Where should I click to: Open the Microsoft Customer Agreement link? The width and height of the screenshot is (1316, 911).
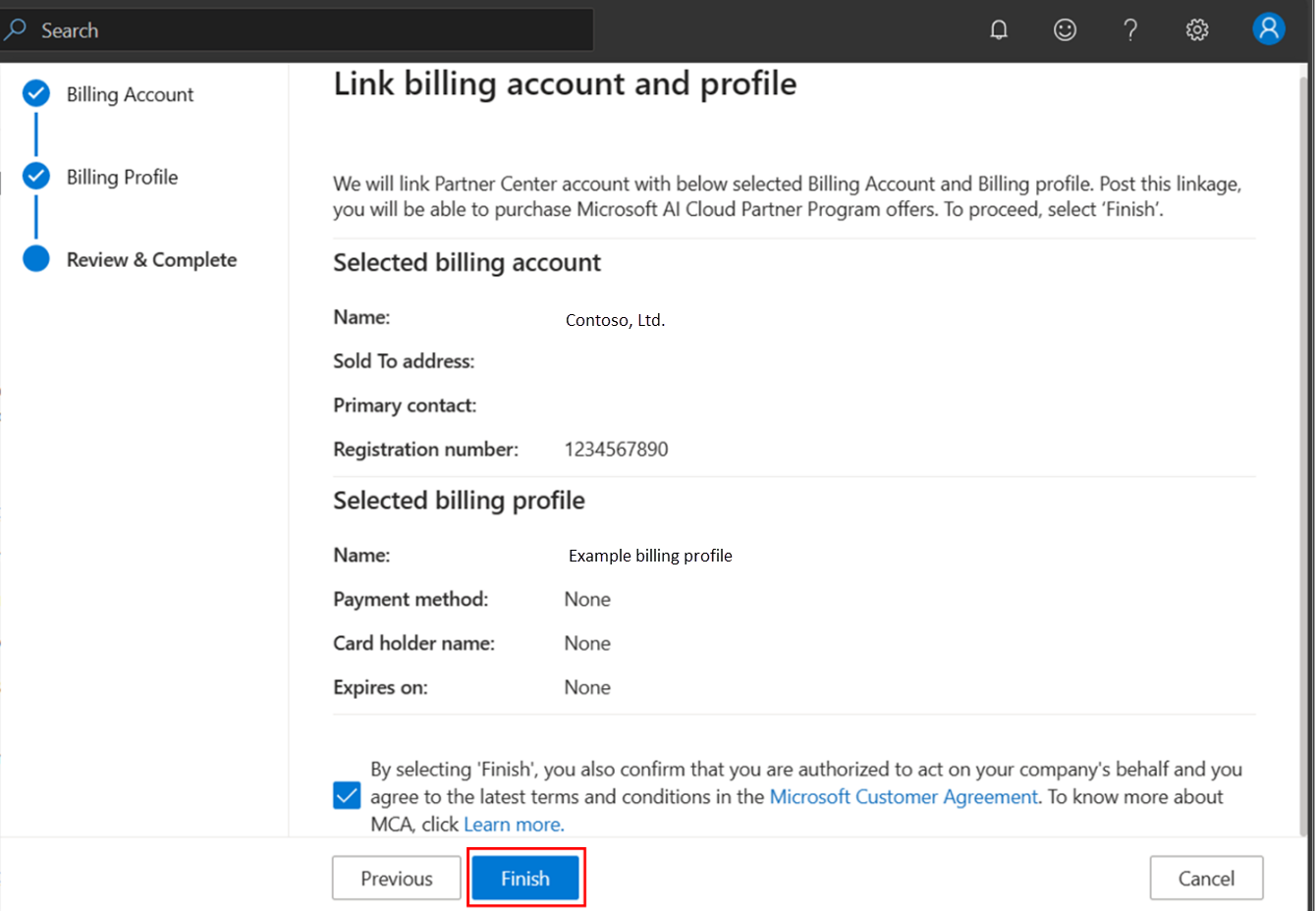(903, 797)
